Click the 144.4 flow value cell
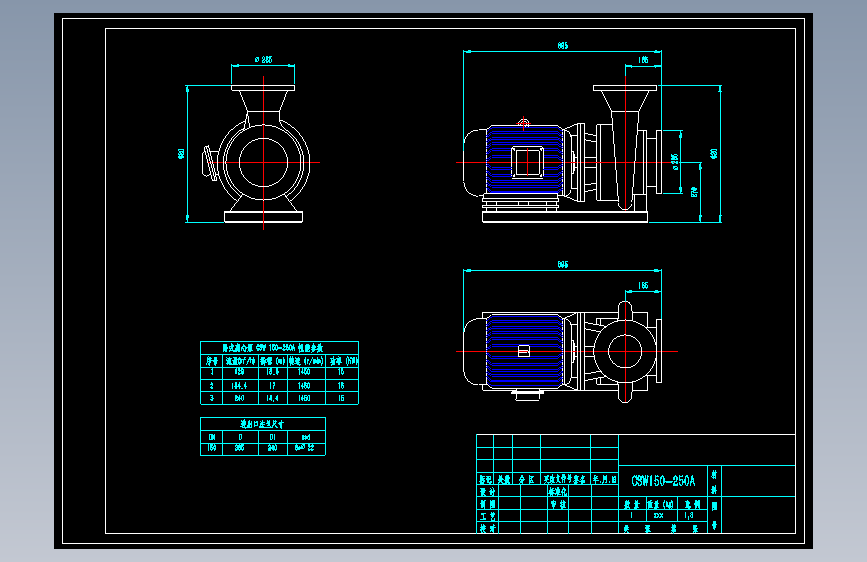The image size is (867, 562). (x=239, y=386)
